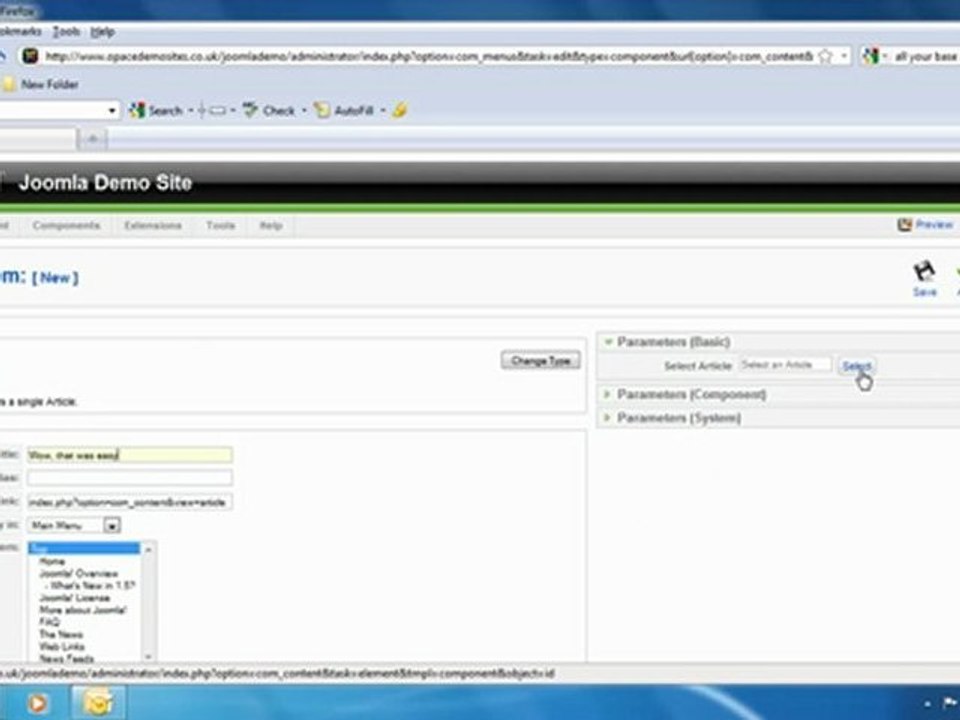Click the Save floppy disk icon
Image resolution: width=960 pixels, height=720 pixels.
[924, 271]
